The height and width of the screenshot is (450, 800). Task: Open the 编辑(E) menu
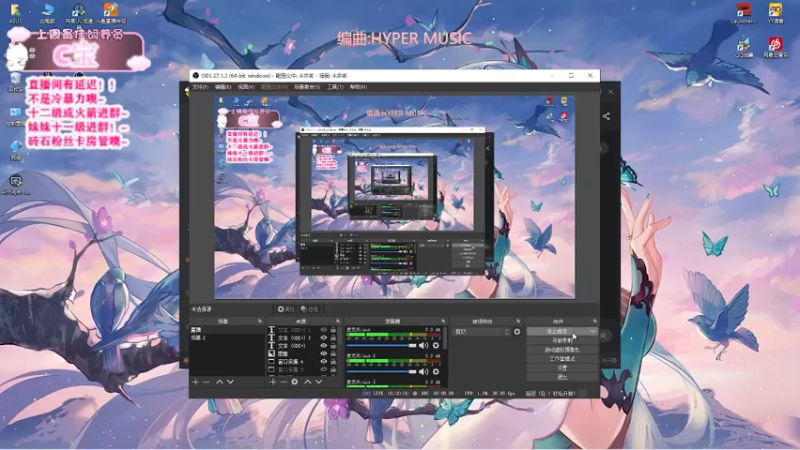coord(223,87)
